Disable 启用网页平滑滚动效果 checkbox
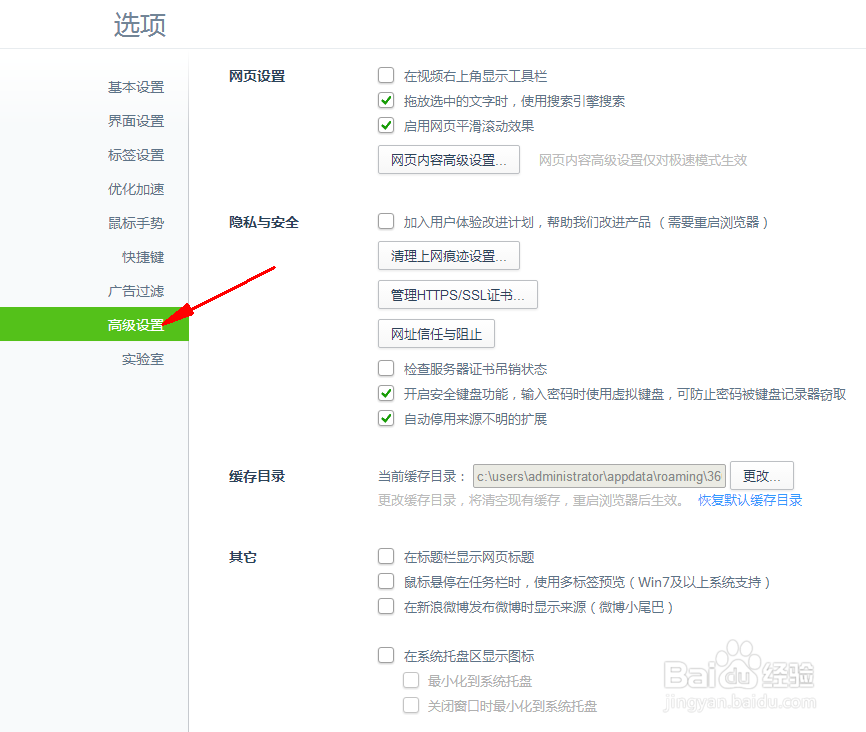Screen dimensions: 866x732 point(386,125)
